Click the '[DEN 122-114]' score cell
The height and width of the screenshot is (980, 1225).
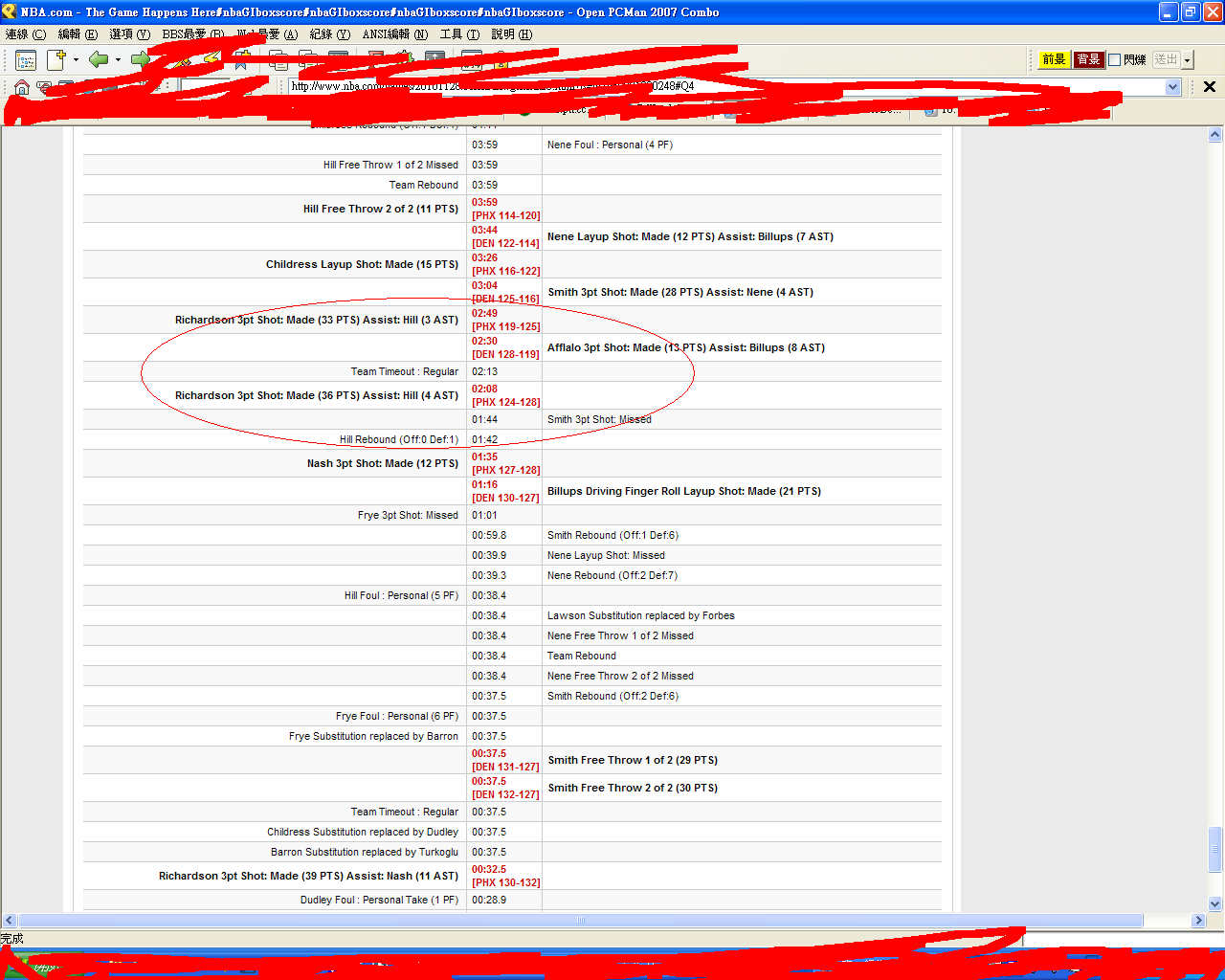point(505,244)
